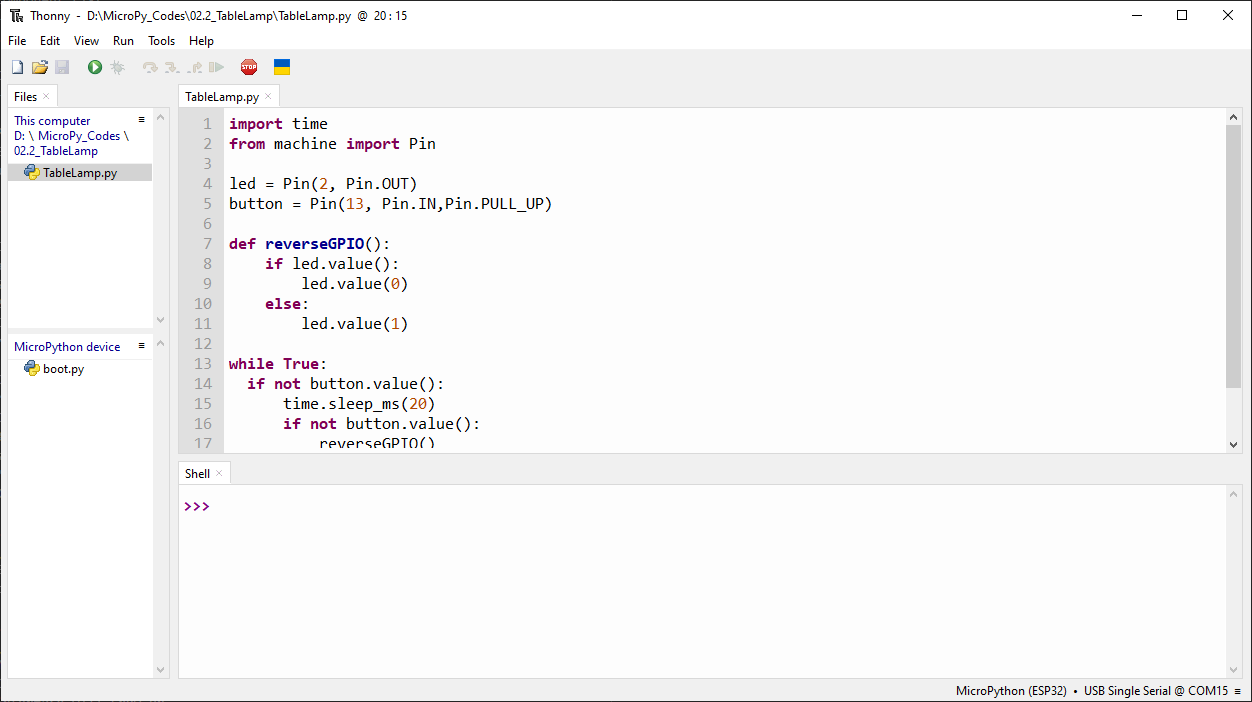Screen dimensions: 1252x702
Task: Create a new file with toolbar icon
Action: pos(17,67)
